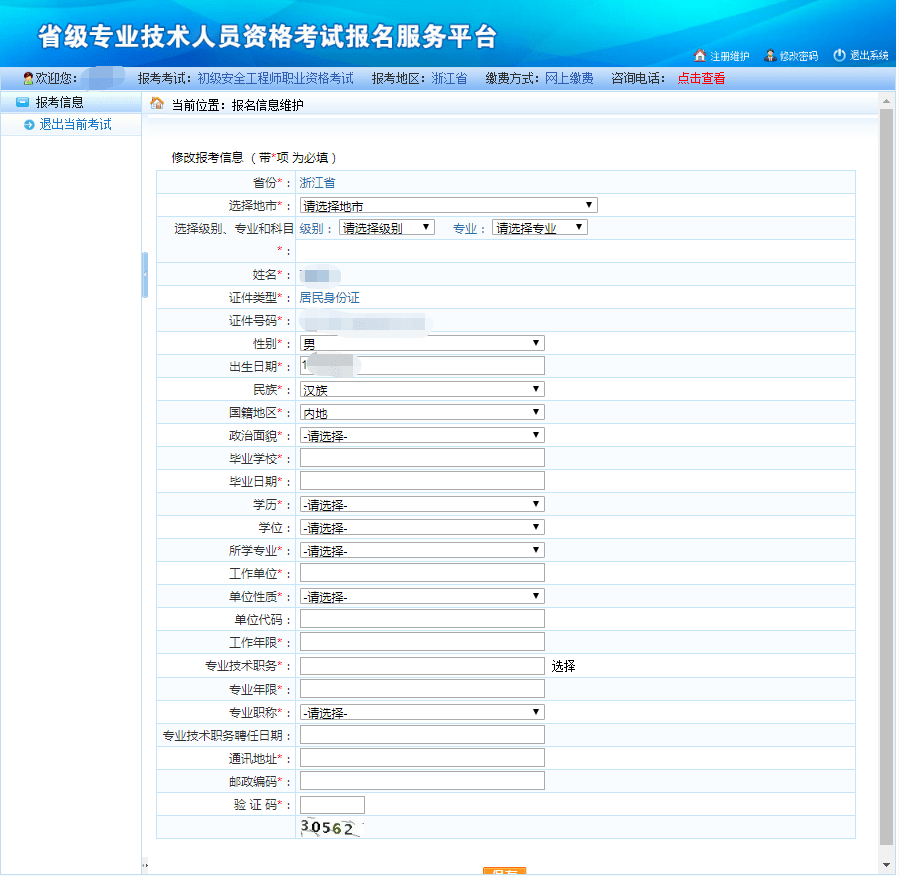Click 选择 next to the 专业技术职务 field
Image resolution: width=899 pixels, height=876 pixels.
[561, 665]
